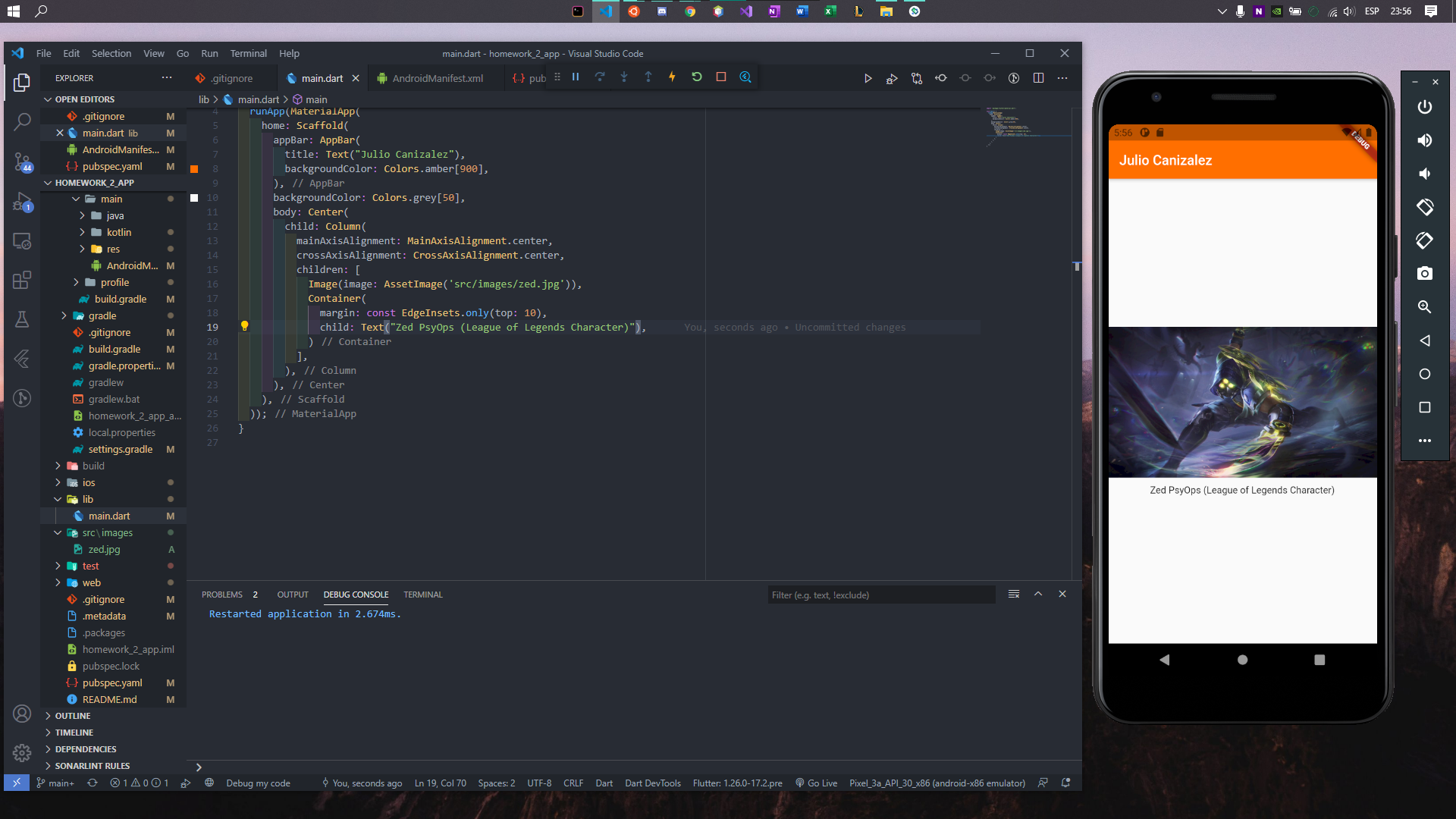Click Dart DevTools in status bar
The height and width of the screenshot is (819, 1456).
point(653,783)
